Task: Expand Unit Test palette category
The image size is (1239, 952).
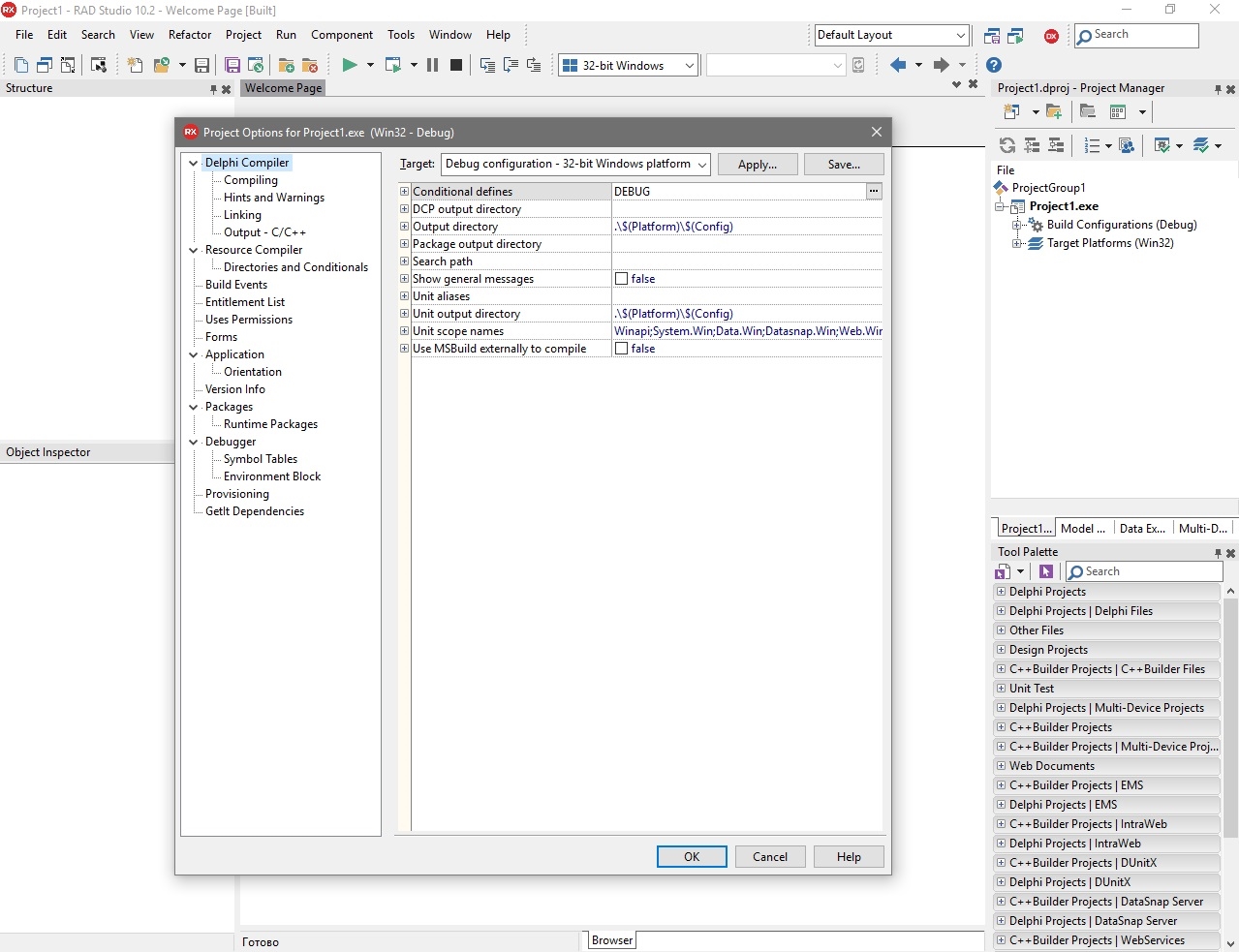Action: pos(1001,689)
